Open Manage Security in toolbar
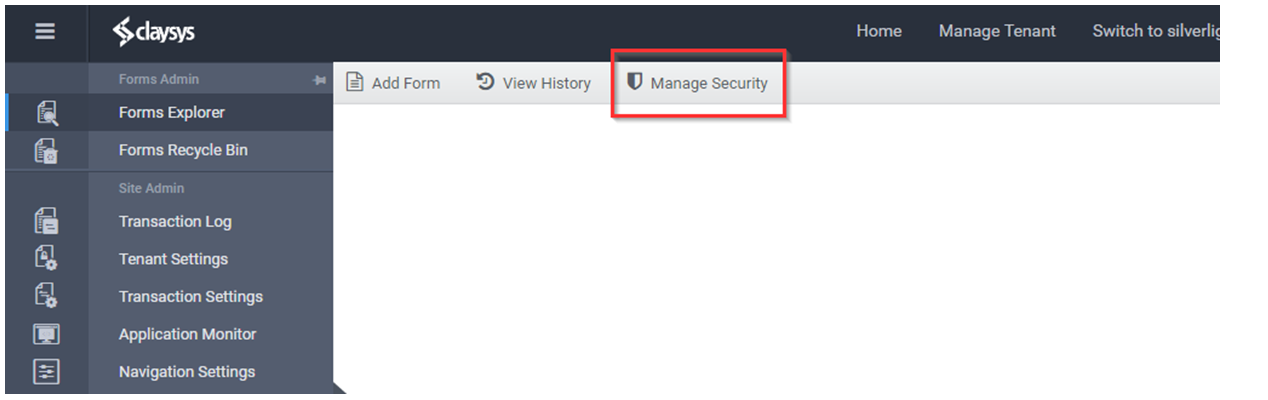Screen dimensions: 1268x400 pyautogui.click(x=697, y=83)
